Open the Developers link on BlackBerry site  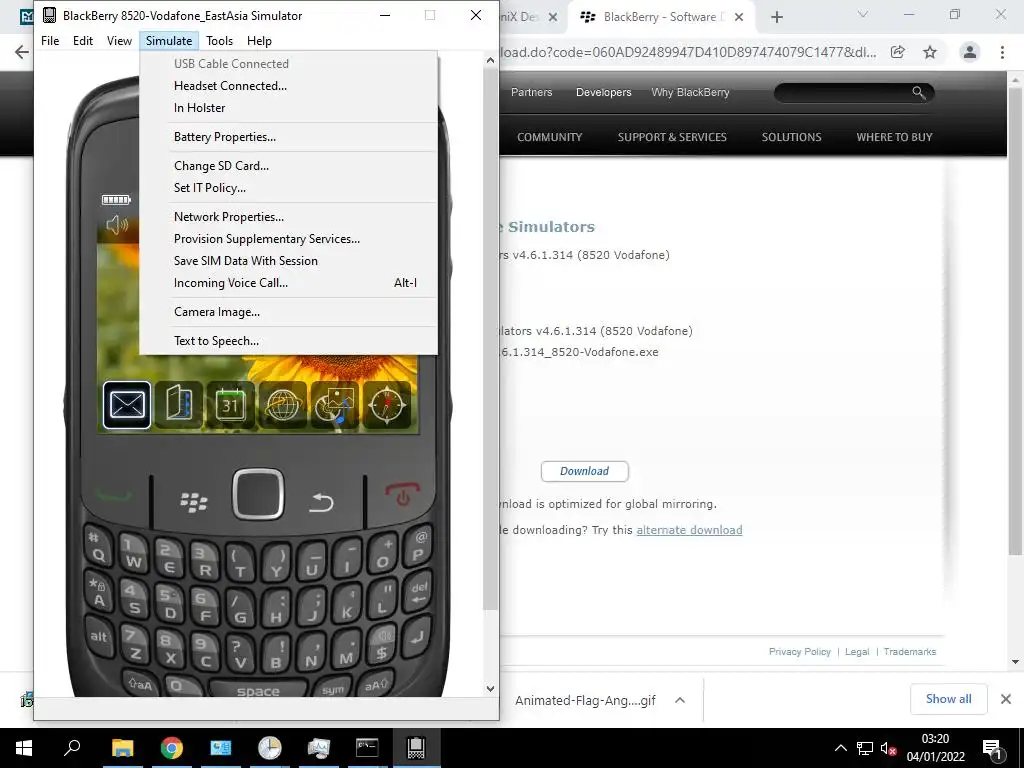coord(603,92)
